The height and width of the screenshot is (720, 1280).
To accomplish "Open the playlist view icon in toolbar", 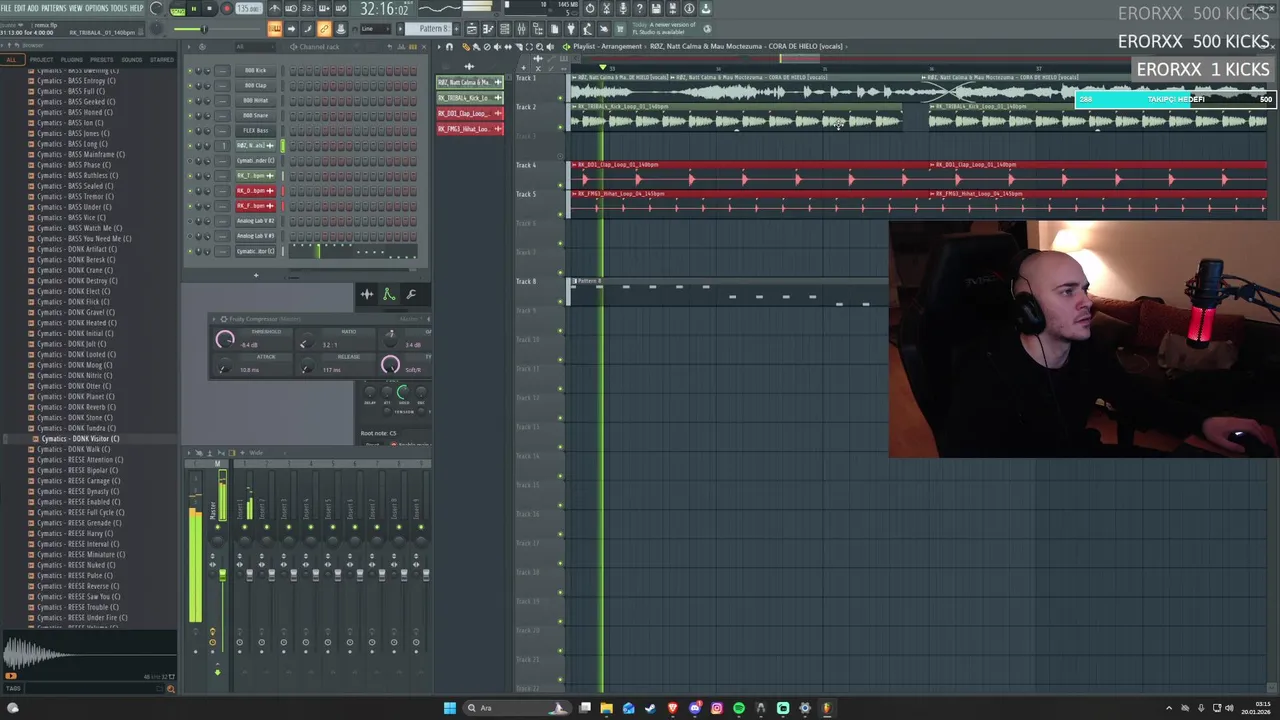I will 472,29.
